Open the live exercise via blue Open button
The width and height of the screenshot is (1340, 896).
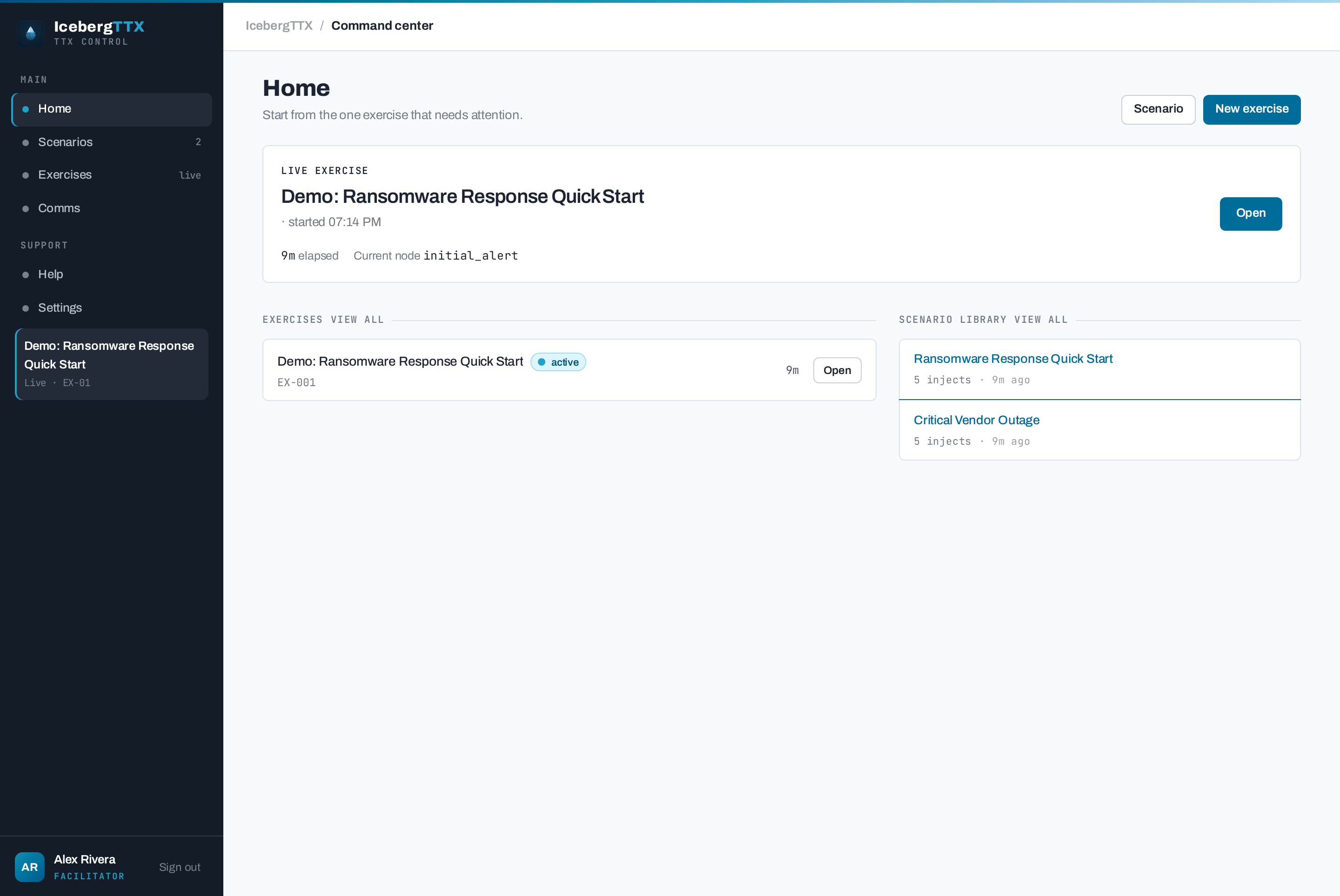tap(1250, 214)
